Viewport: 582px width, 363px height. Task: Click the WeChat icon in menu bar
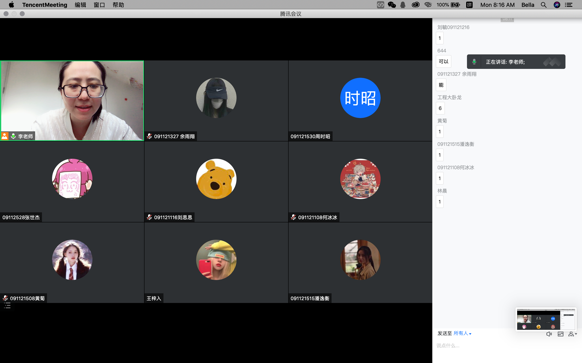pyautogui.click(x=392, y=5)
